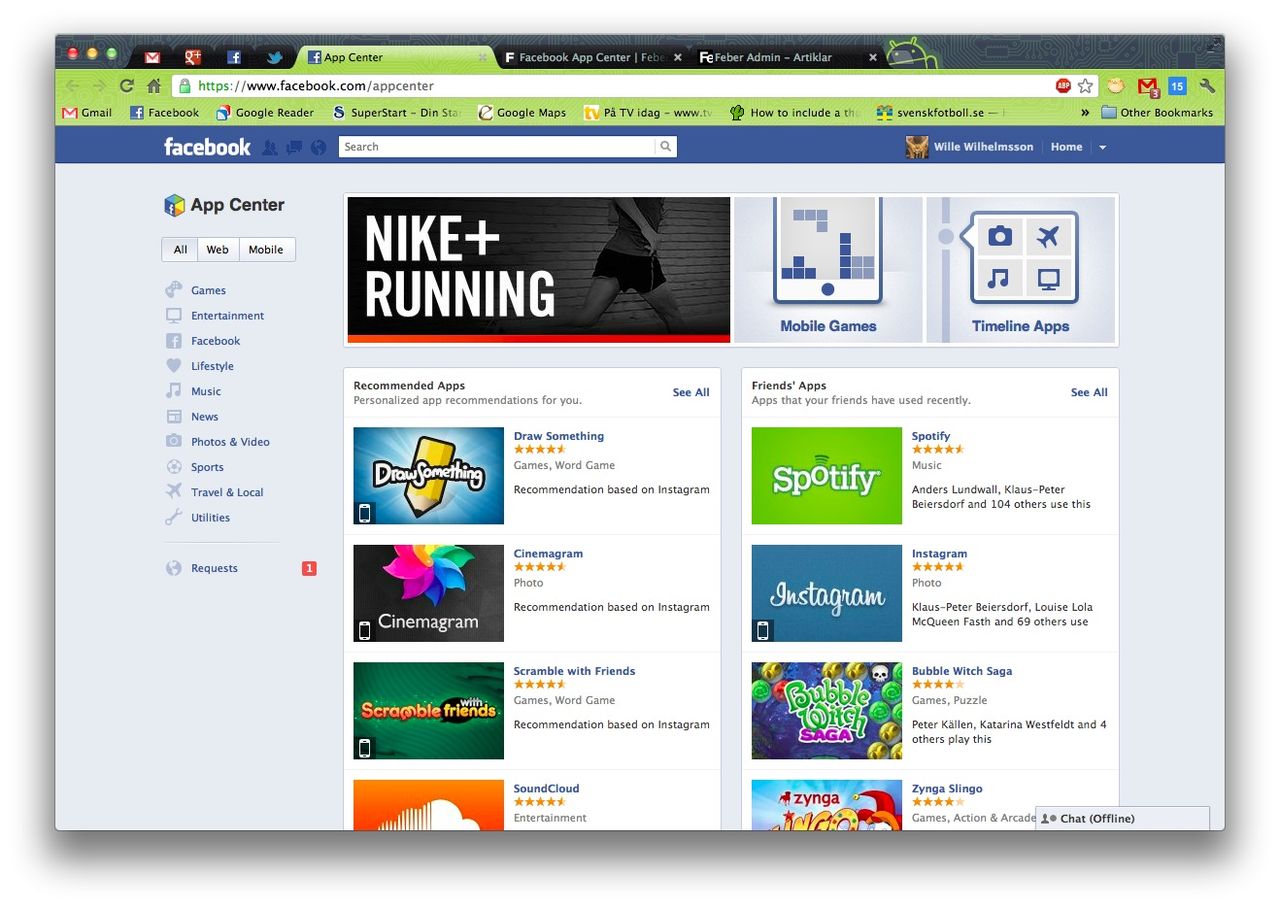
Task: Click the Facebook search field
Action: (497, 147)
